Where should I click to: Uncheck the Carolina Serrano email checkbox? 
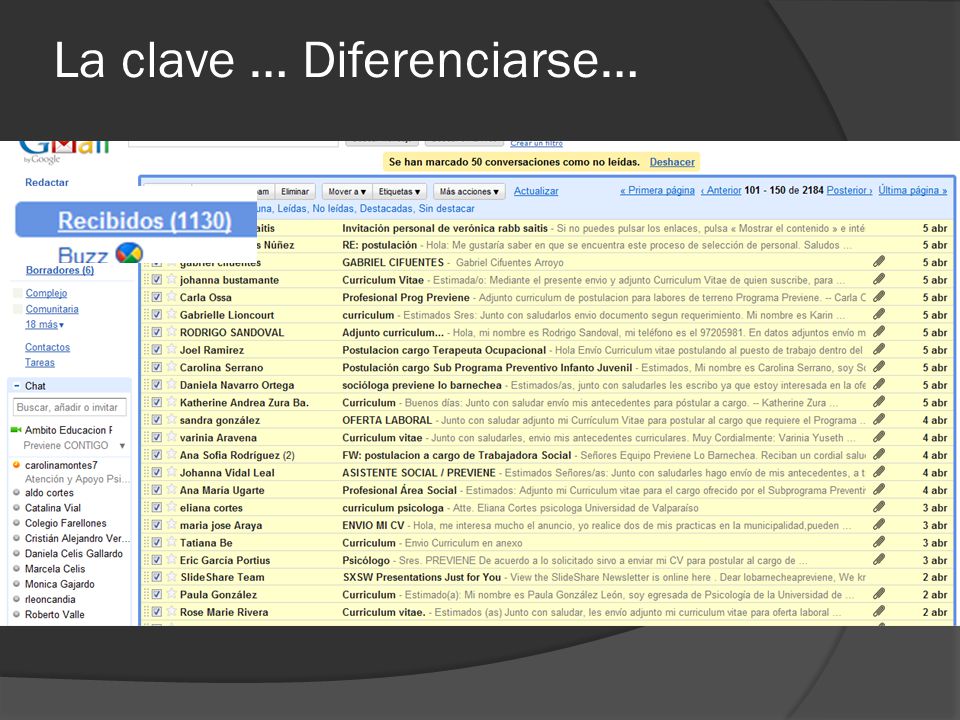157,367
